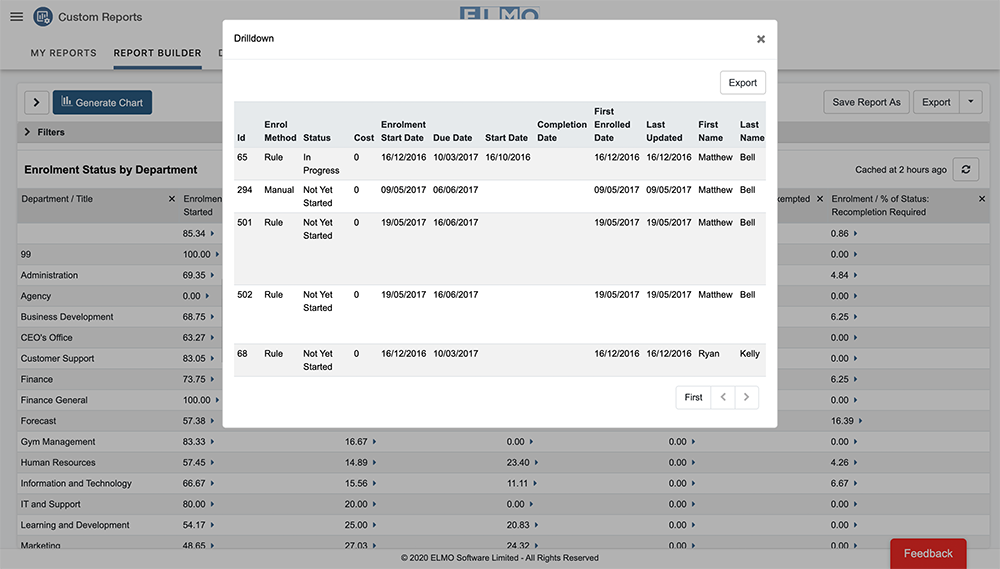
Task: Select drilldown row with Id 65
Action: 499,164
